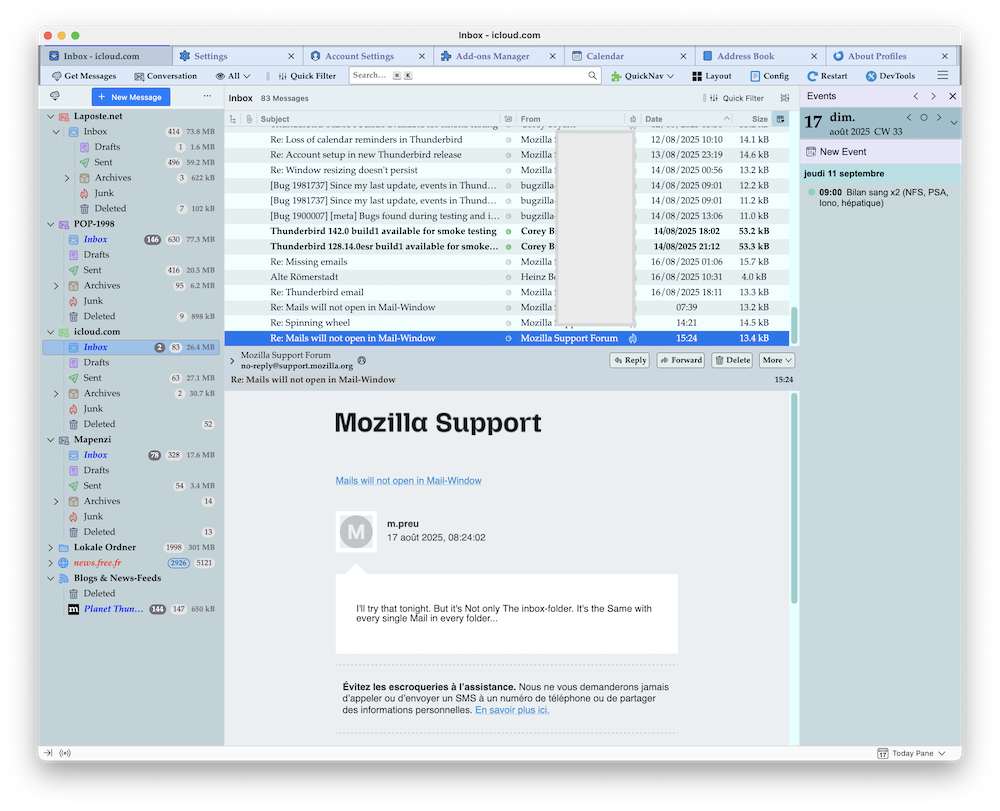The height and width of the screenshot is (811, 1000).
Task: Switch to the Address Book tab
Action: click(x=745, y=56)
